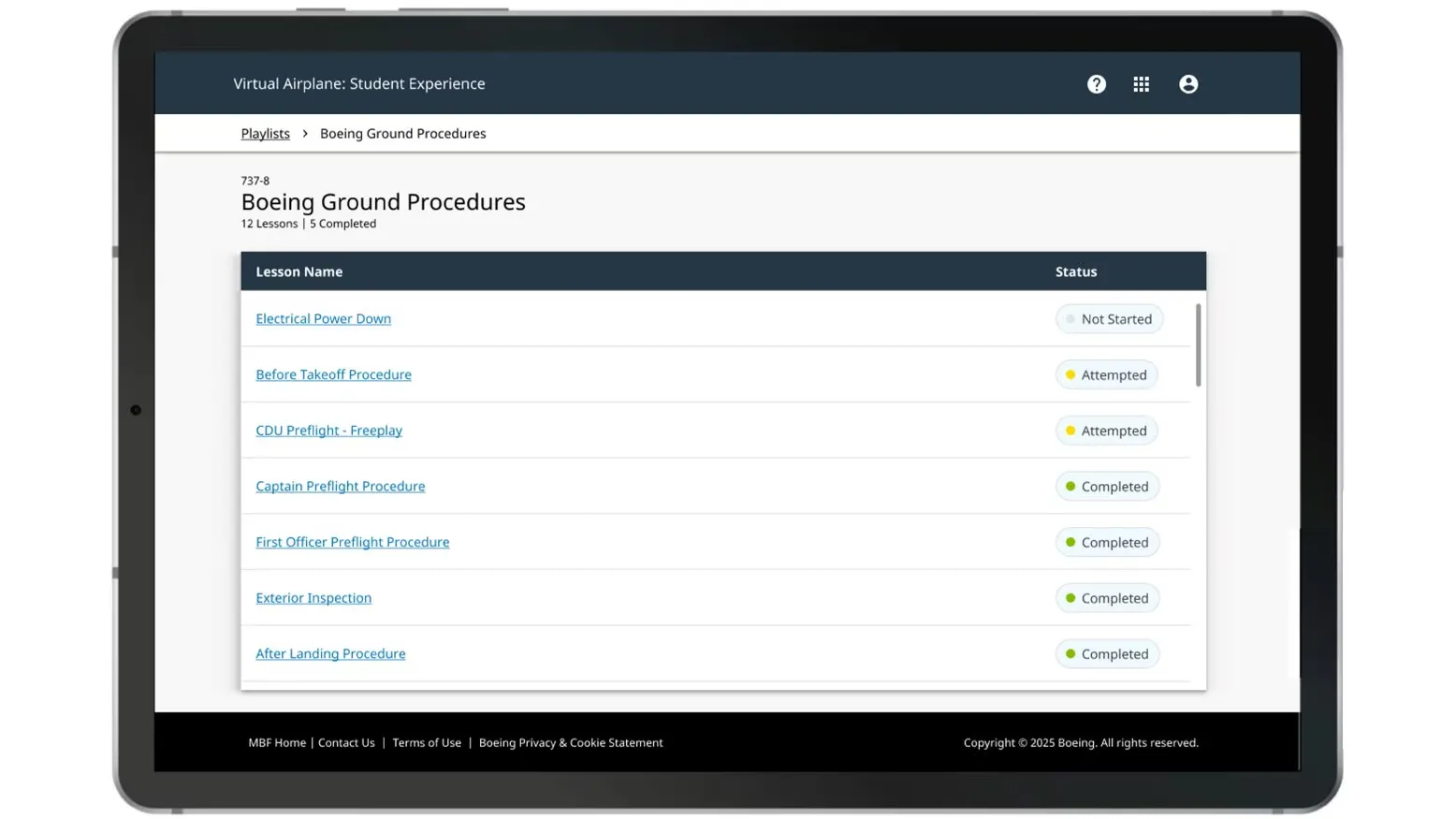The width and height of the screenshot is (1456, 819).
Task: Open the Contact Us footer link
Action: coord(346,743)
